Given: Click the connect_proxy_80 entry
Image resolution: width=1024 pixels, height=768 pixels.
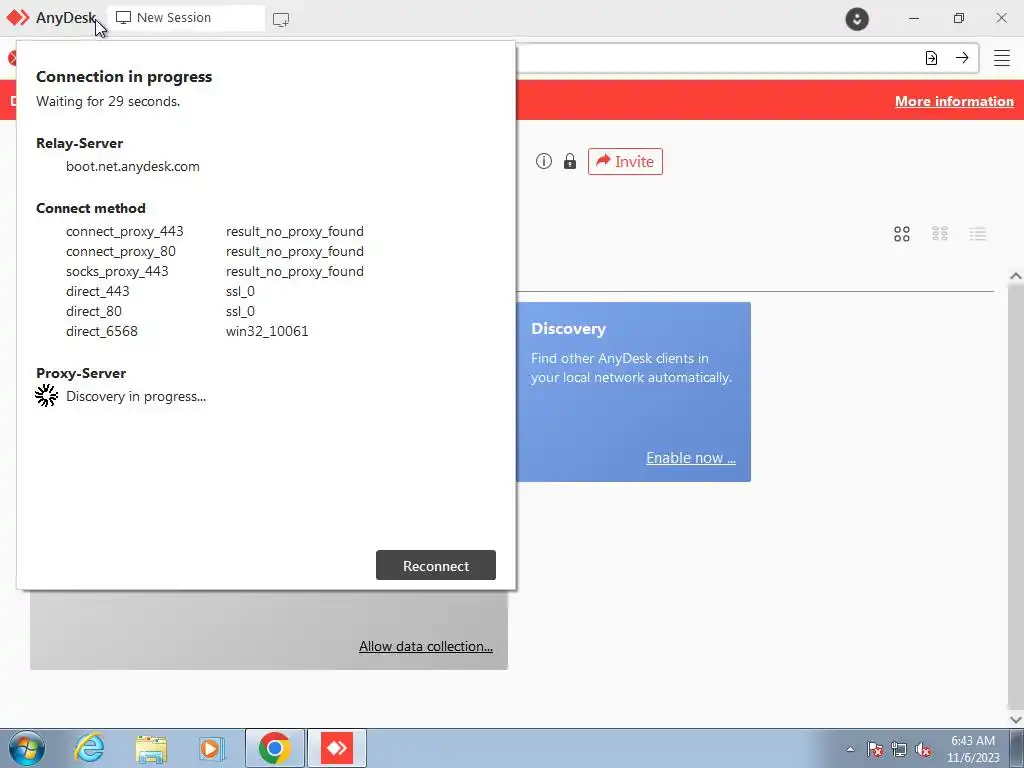Looking at the screenshot, I should pos(121,251).
